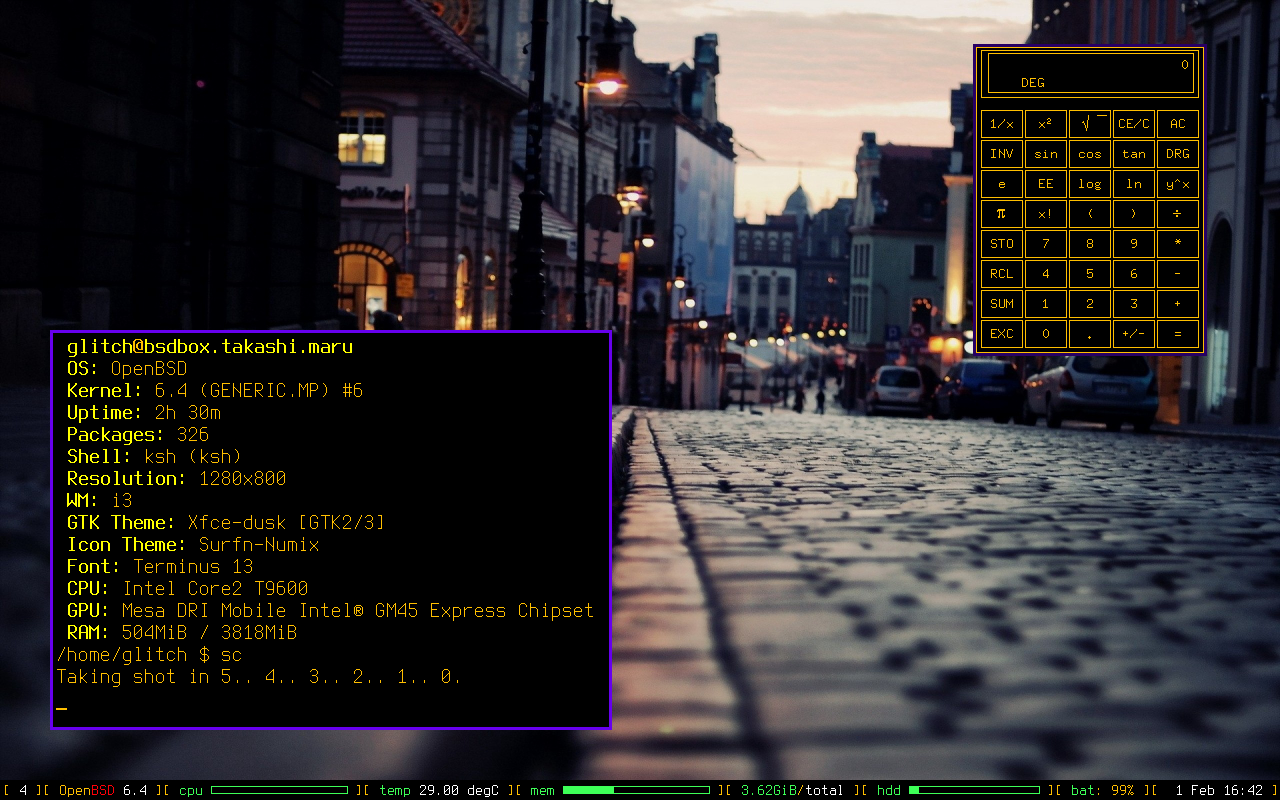Click the temp 29.00 degC reading
Screen dimensions: 1280x800
(439, 790)
